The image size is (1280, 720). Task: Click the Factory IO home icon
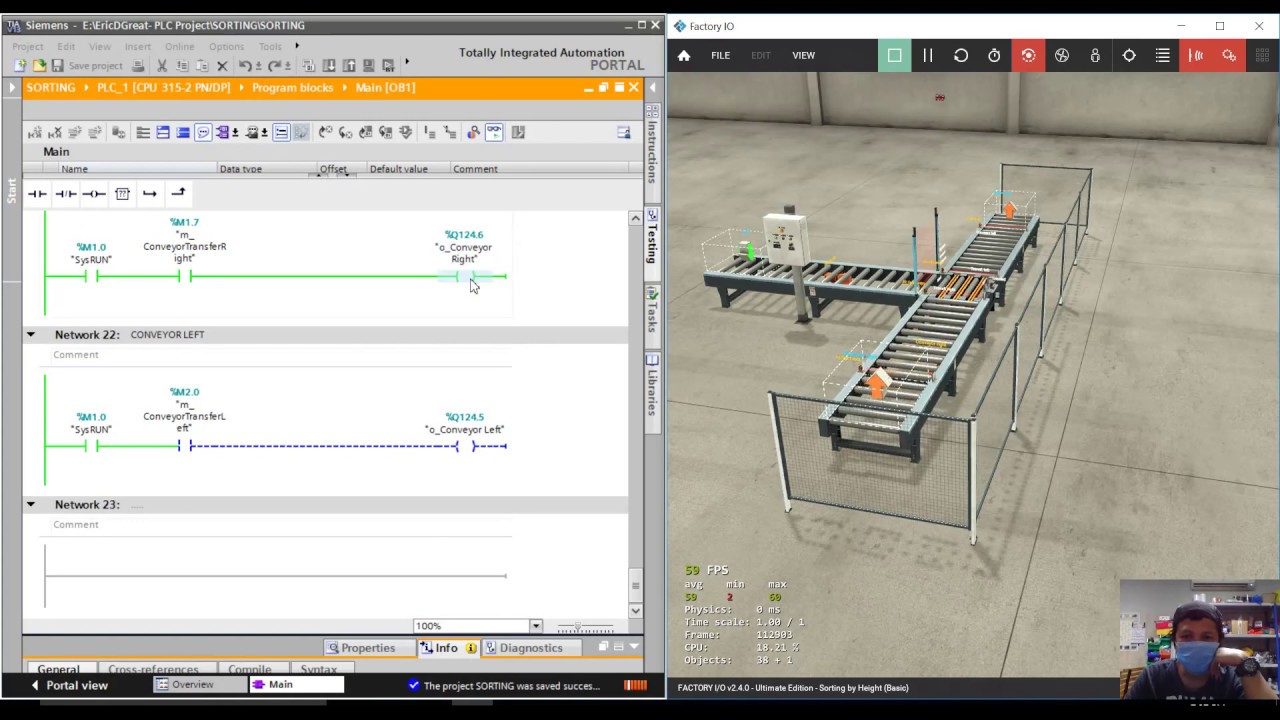click(x=684, y=55)
